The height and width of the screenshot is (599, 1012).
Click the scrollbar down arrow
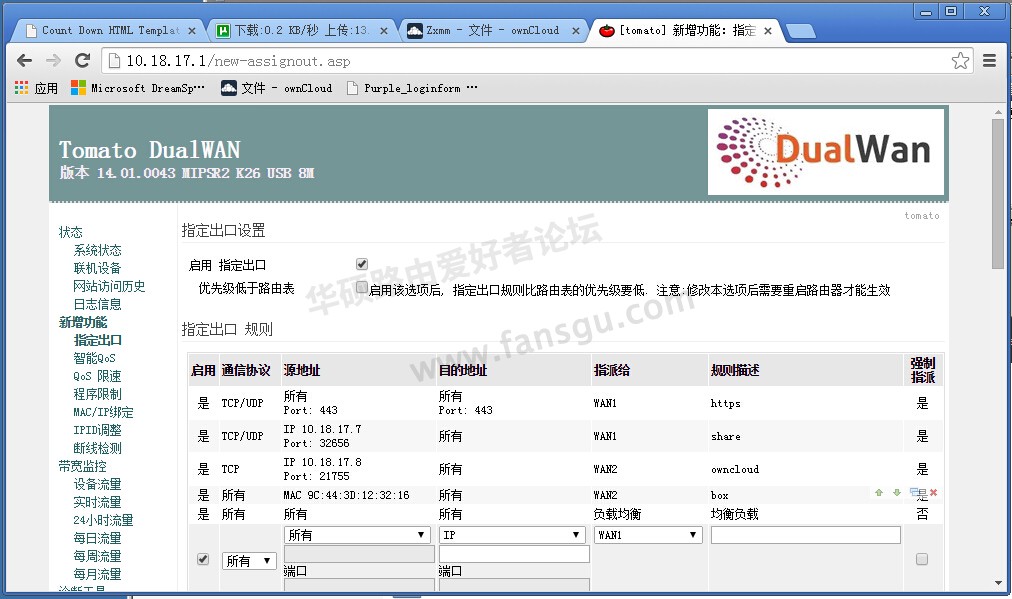[x=998, y=584]
